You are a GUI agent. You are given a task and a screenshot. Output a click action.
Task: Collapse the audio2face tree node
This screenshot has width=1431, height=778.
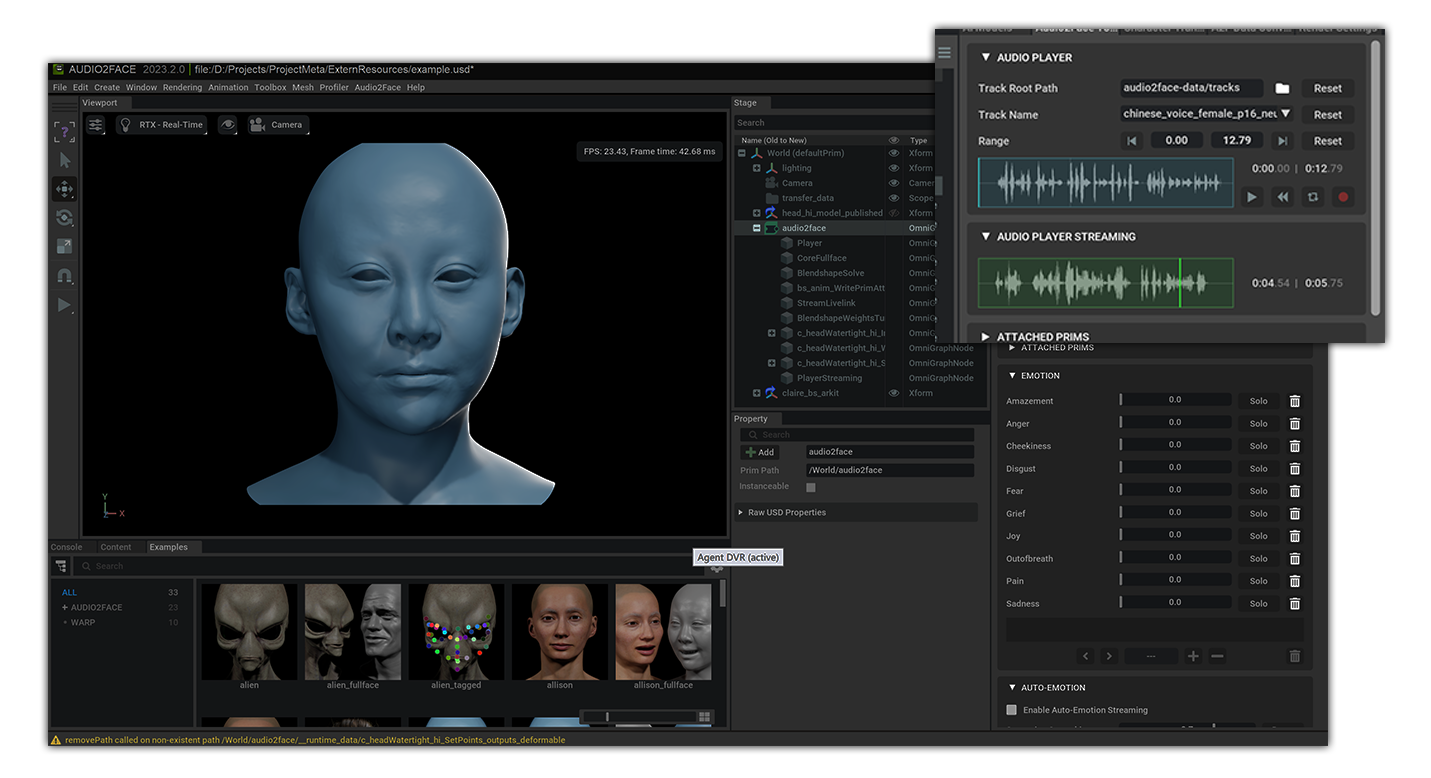[x=757, y=228]
